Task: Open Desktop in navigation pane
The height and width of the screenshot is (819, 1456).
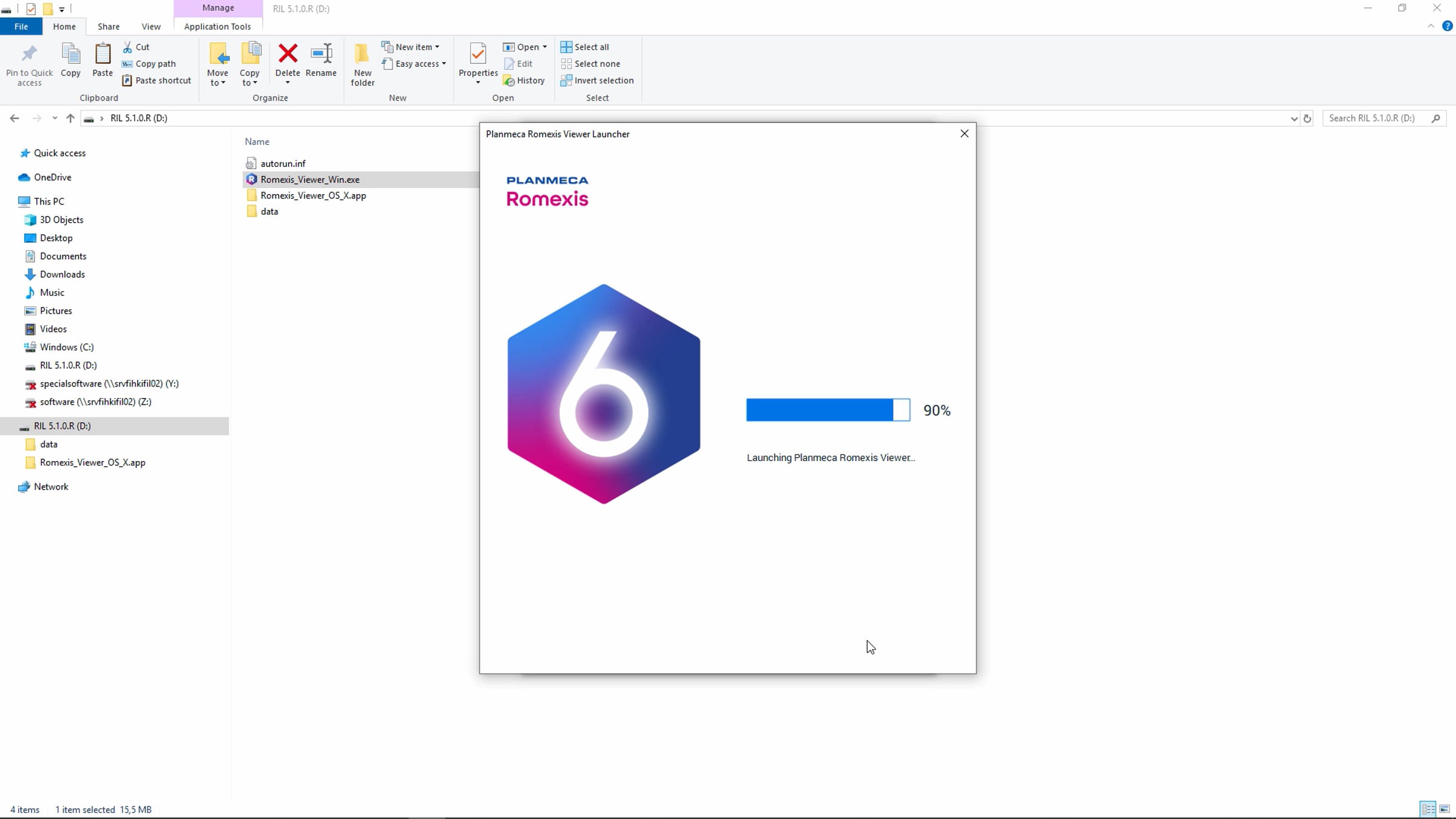Action: tap(56, 238)
